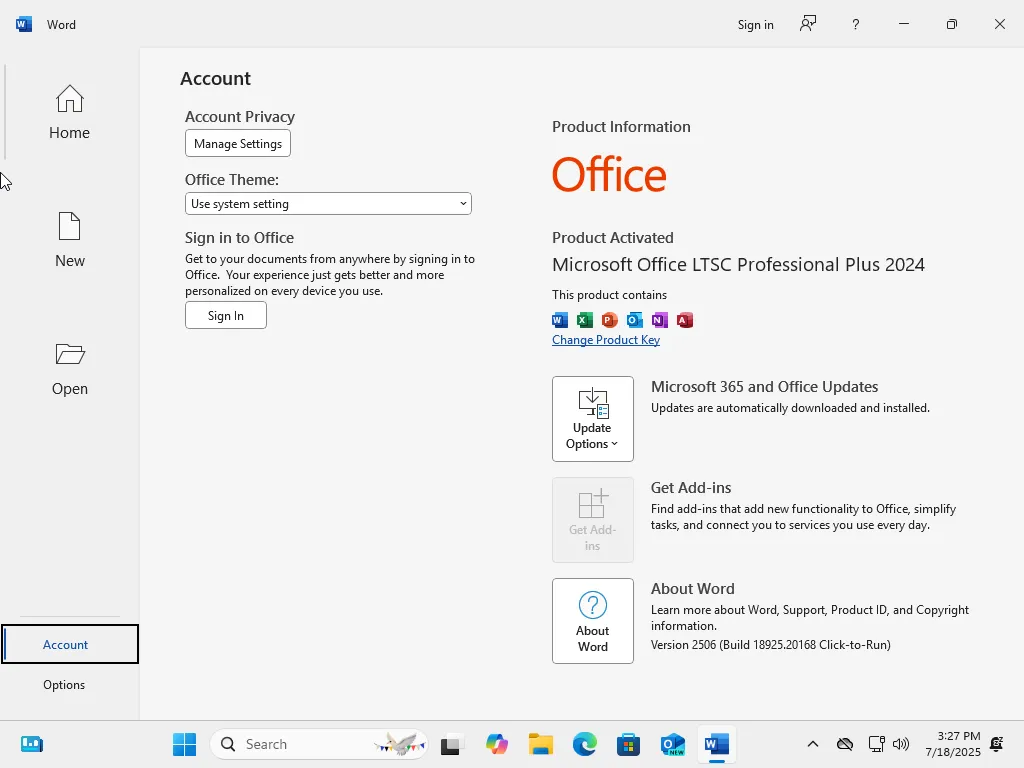Viewport: 1024px width, 768px height.
Task: Click the Account Privacy heading
Action: point(240,117)
